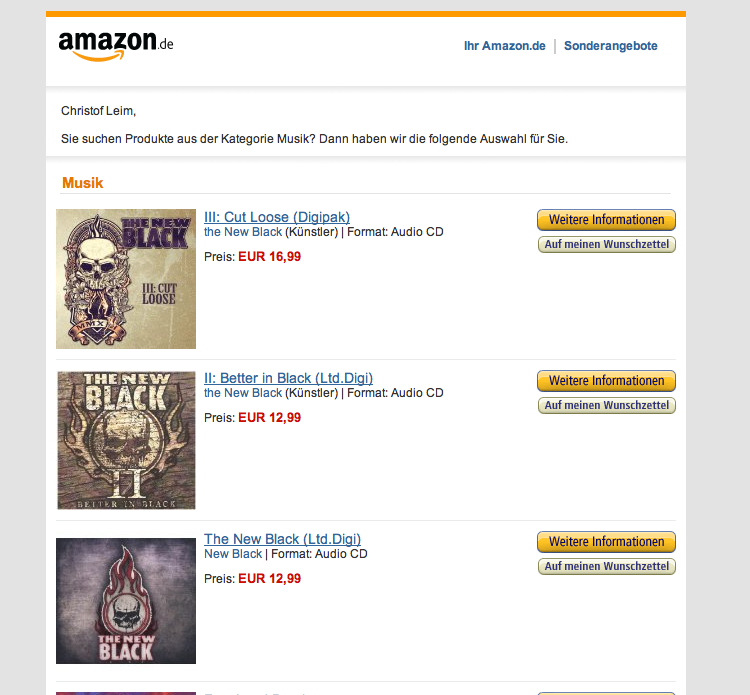Add The New Black (Ltd.Digi) to Wunschzettel
The image size is (750, 695).
[x=606, y=566]
